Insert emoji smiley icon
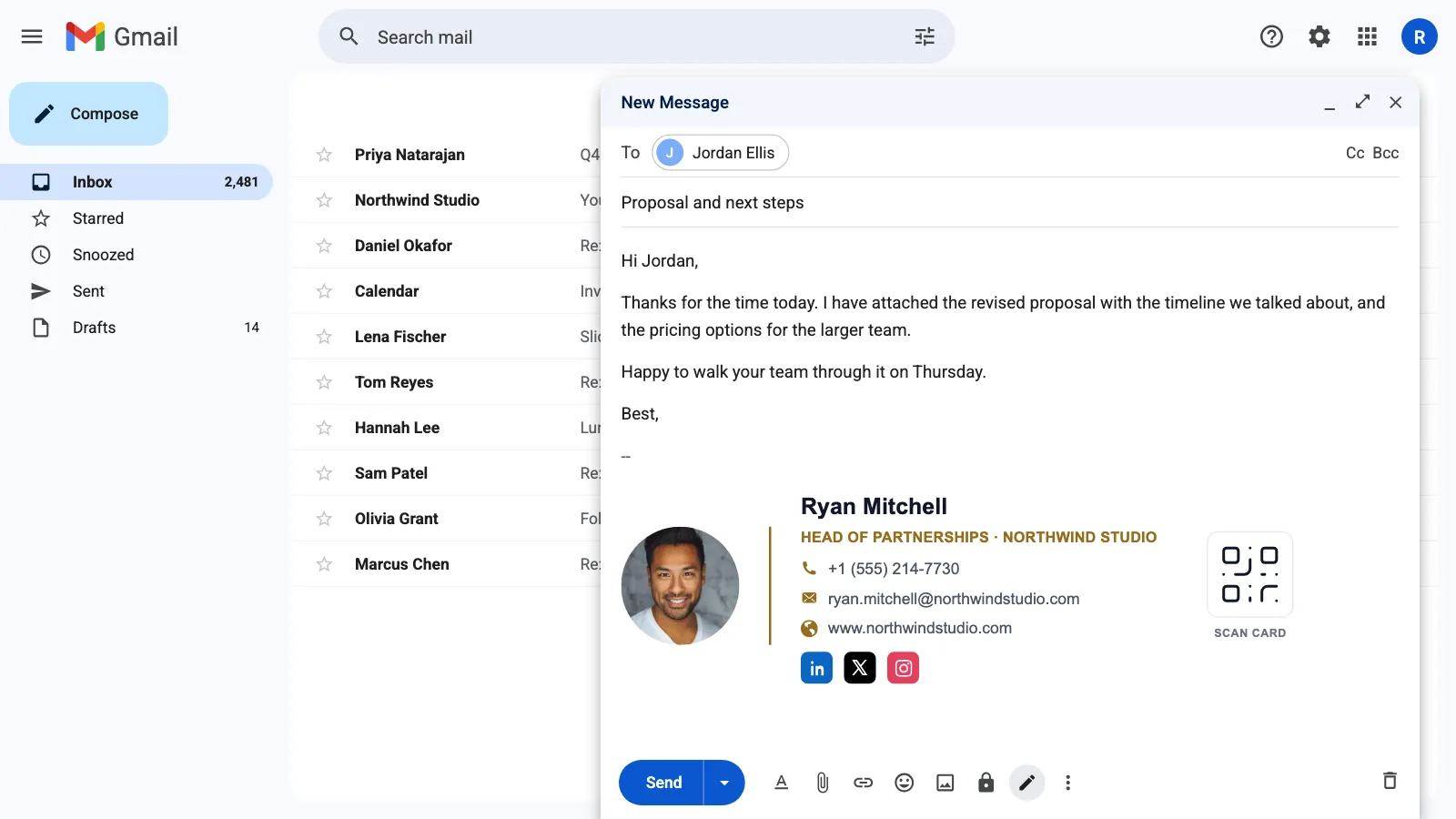 click(904, 783)
